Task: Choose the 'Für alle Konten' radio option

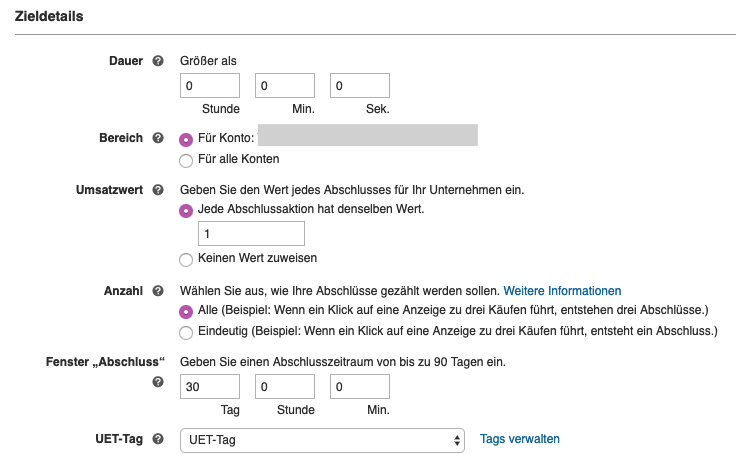Action: click(x=186, y=160)
